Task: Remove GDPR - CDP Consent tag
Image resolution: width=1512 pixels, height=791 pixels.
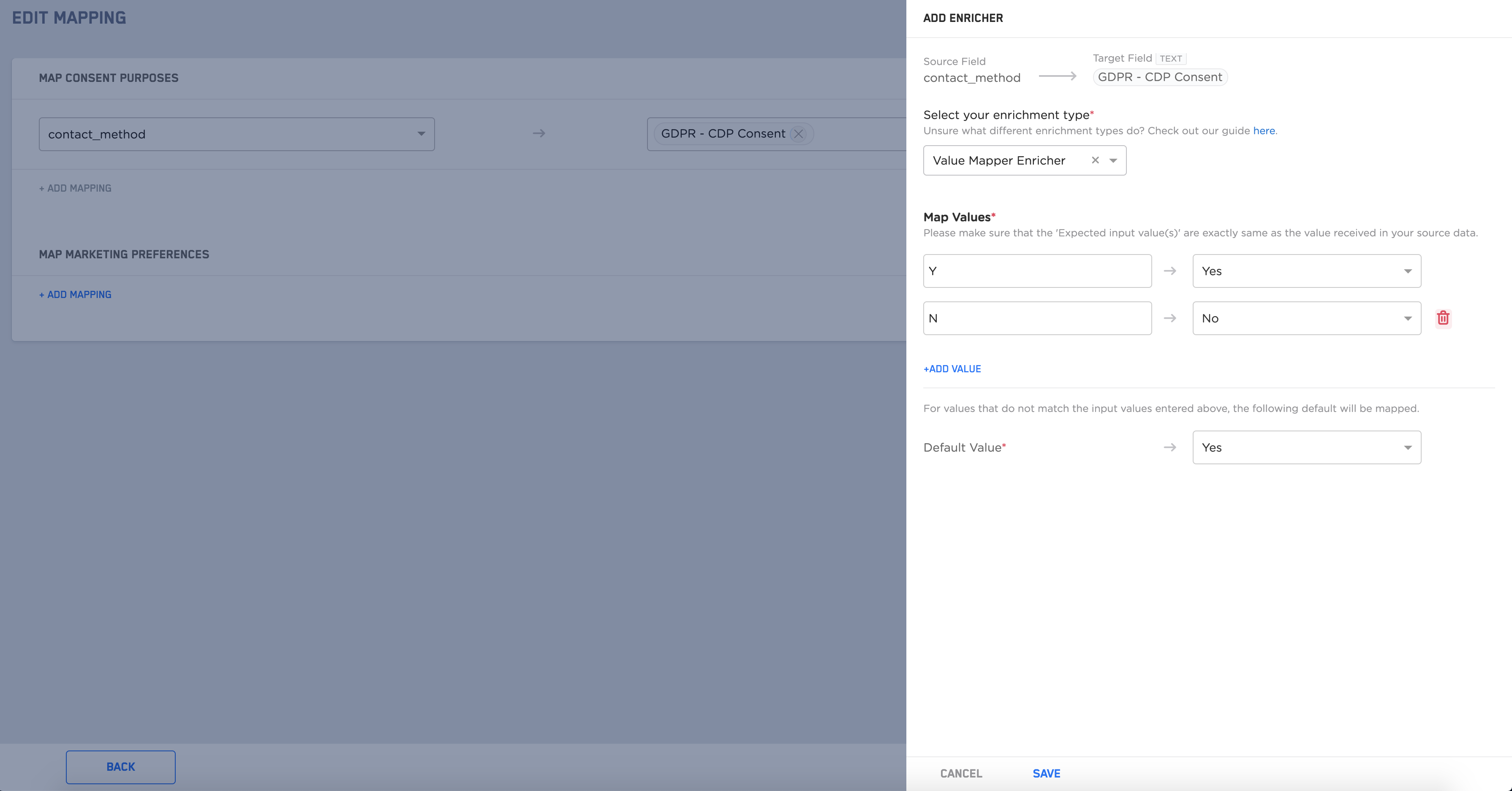Action: (x=798, y=134)
